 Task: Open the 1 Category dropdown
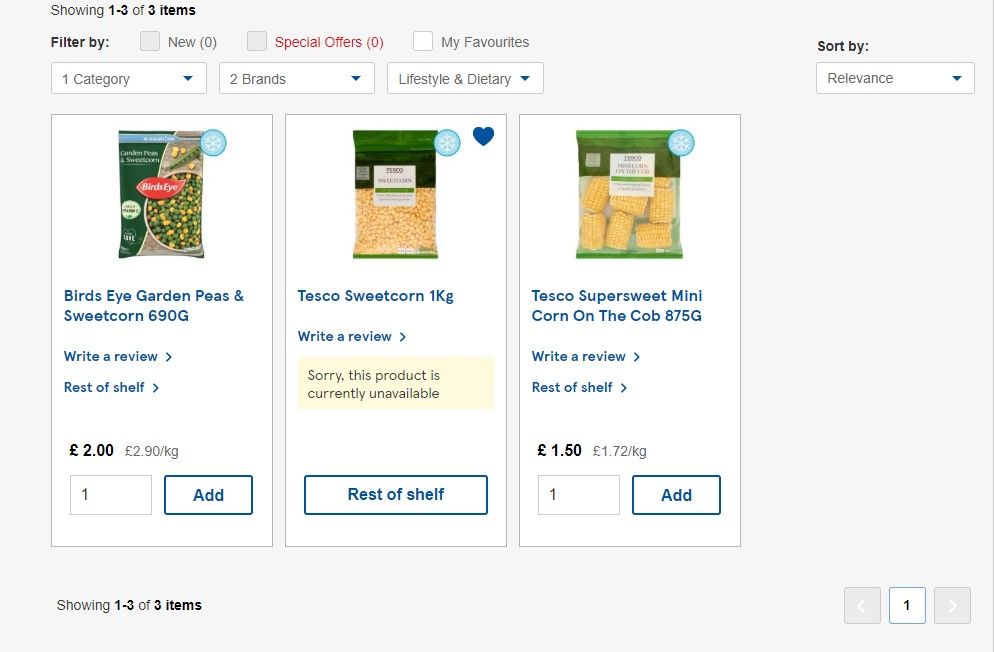coord(129,79)
